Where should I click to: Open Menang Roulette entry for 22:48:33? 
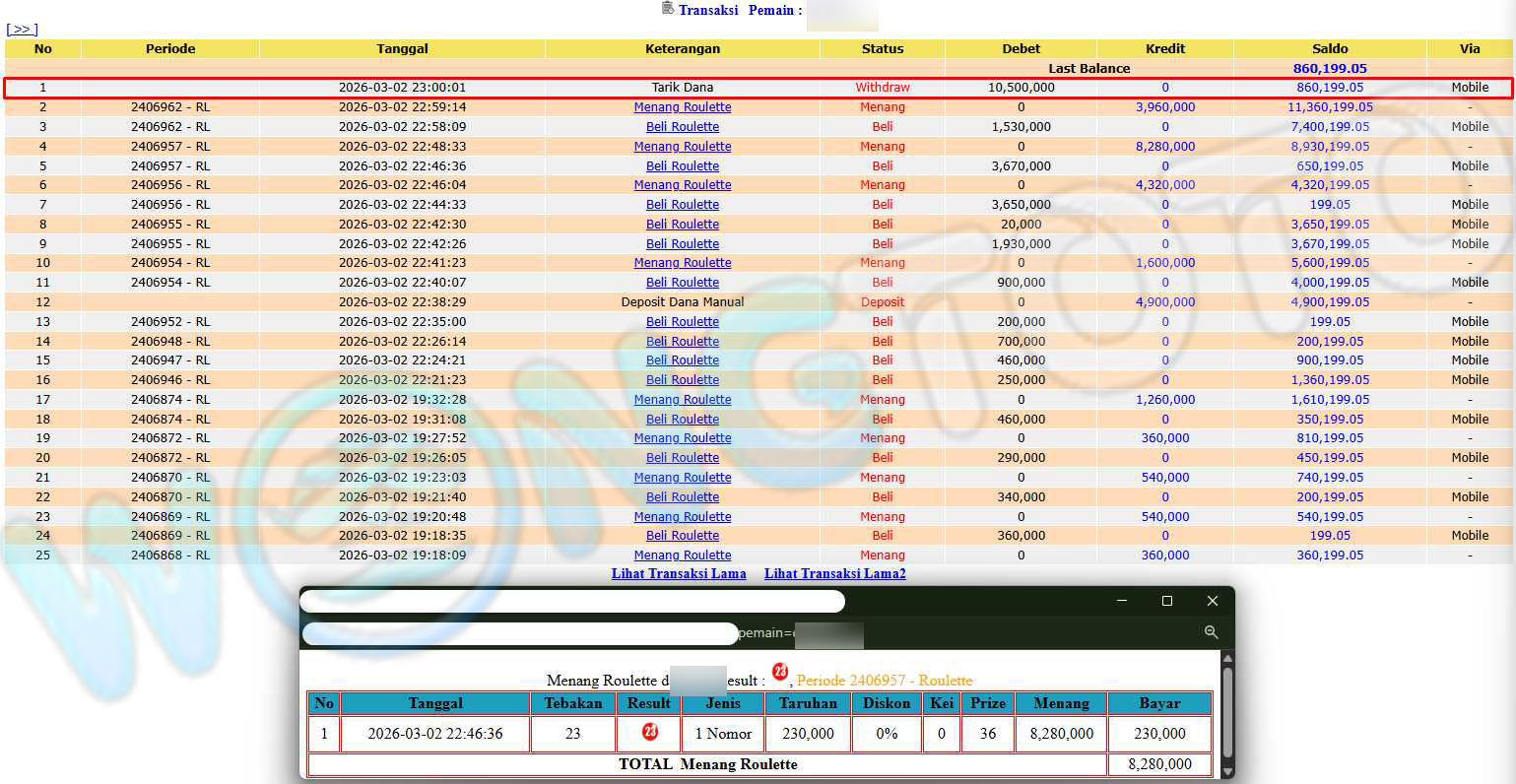click(682, 147)
